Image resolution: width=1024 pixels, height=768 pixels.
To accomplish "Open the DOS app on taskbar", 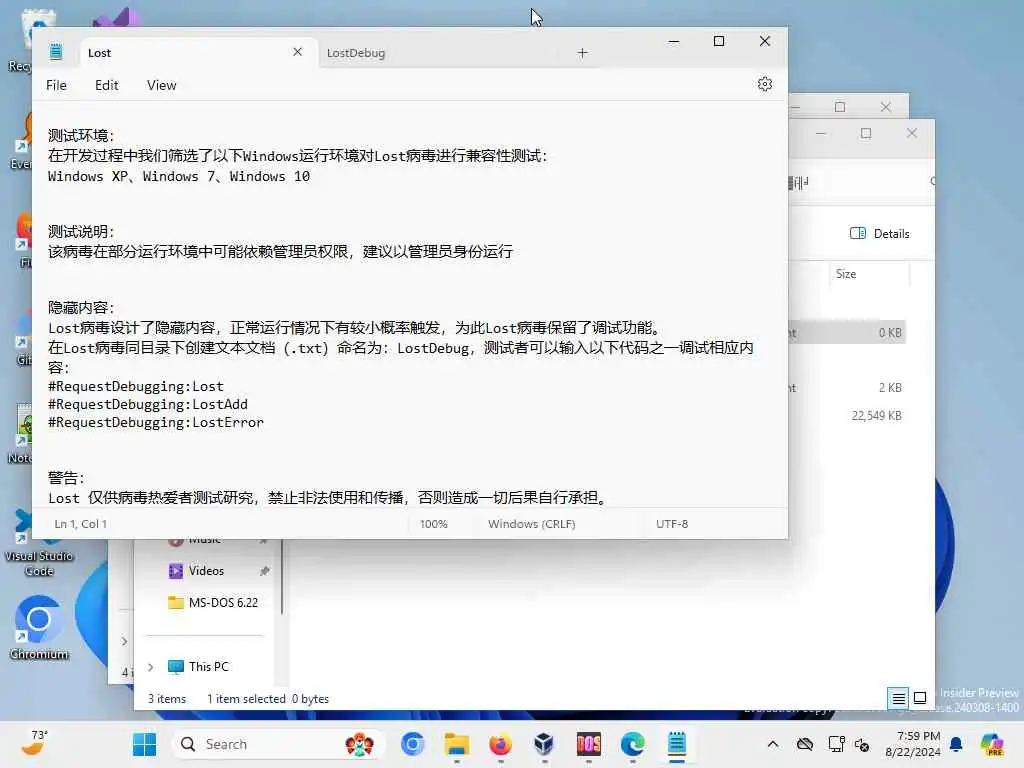I will pos(588,744).
